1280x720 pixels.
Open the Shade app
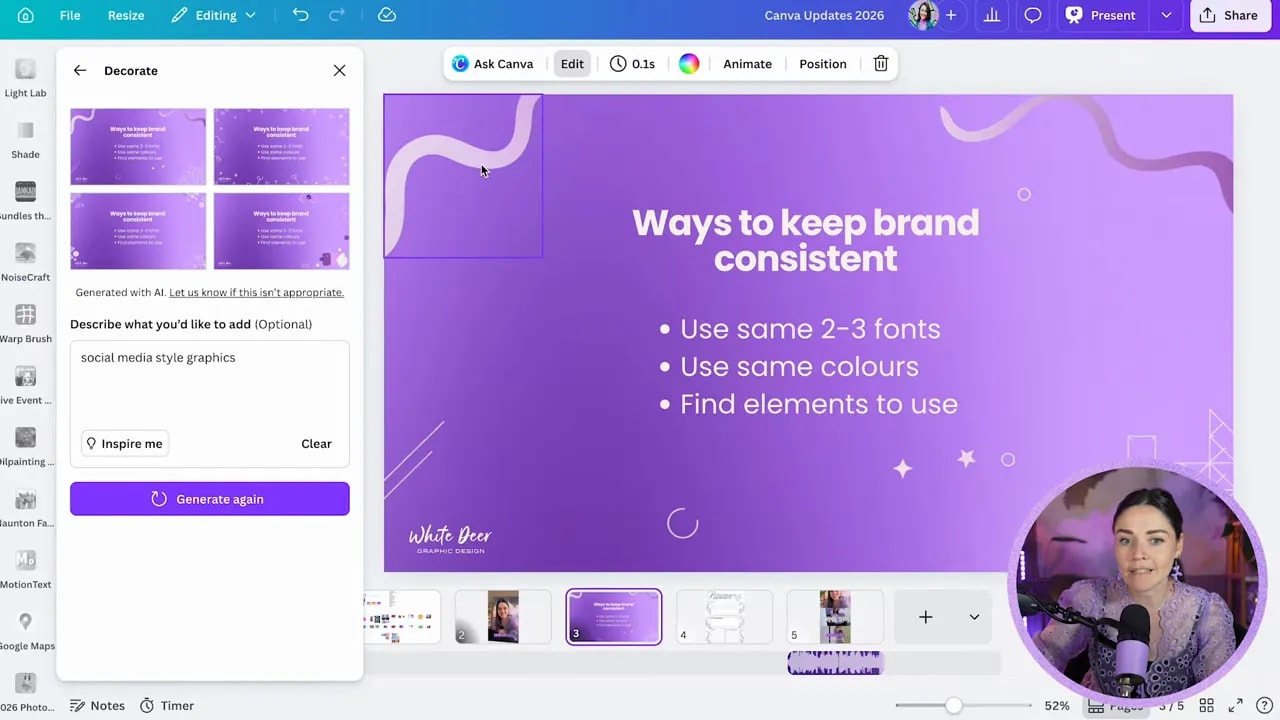click(25, 140)
